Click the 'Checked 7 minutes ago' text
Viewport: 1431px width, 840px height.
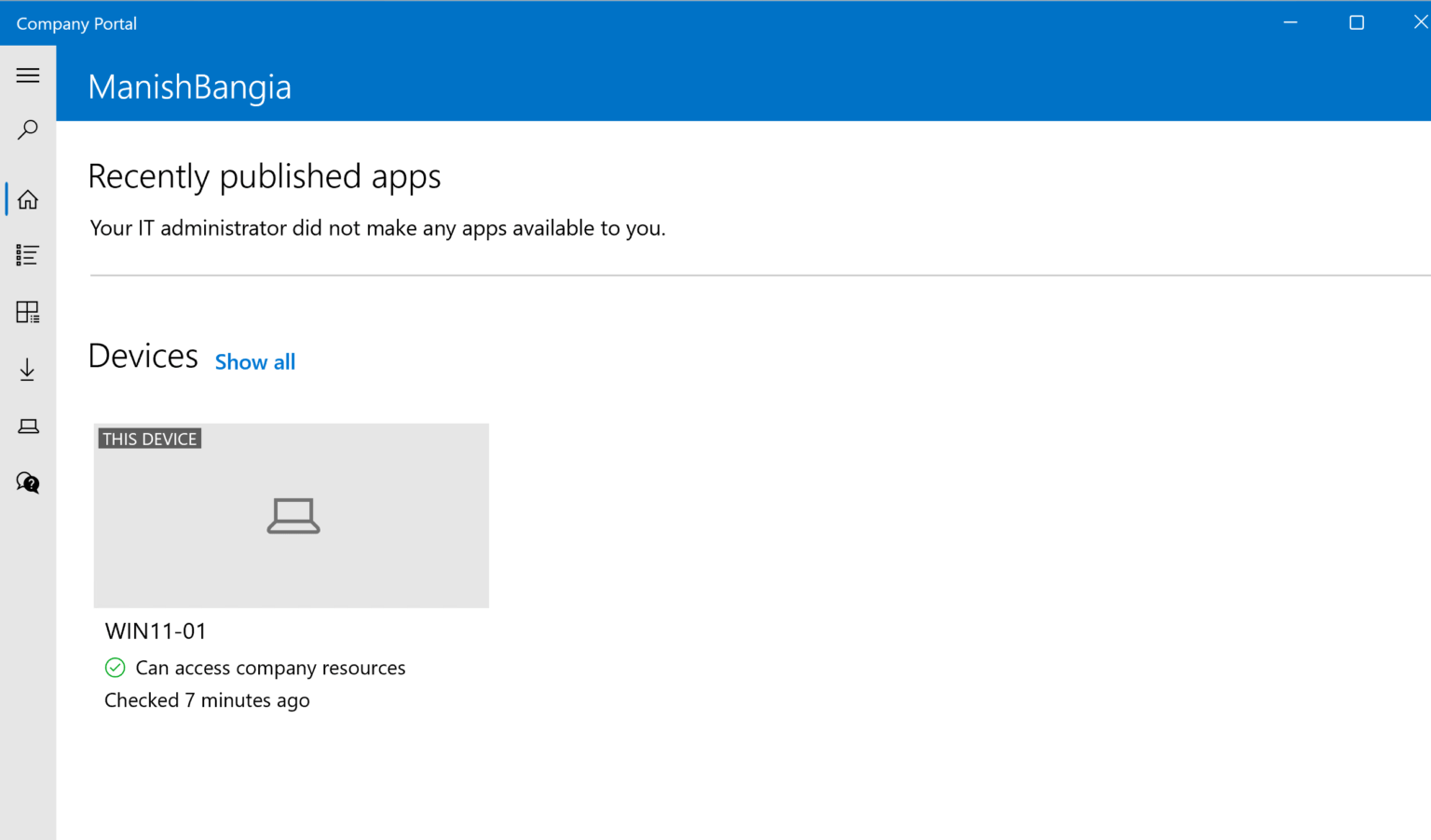pos(207,699)
